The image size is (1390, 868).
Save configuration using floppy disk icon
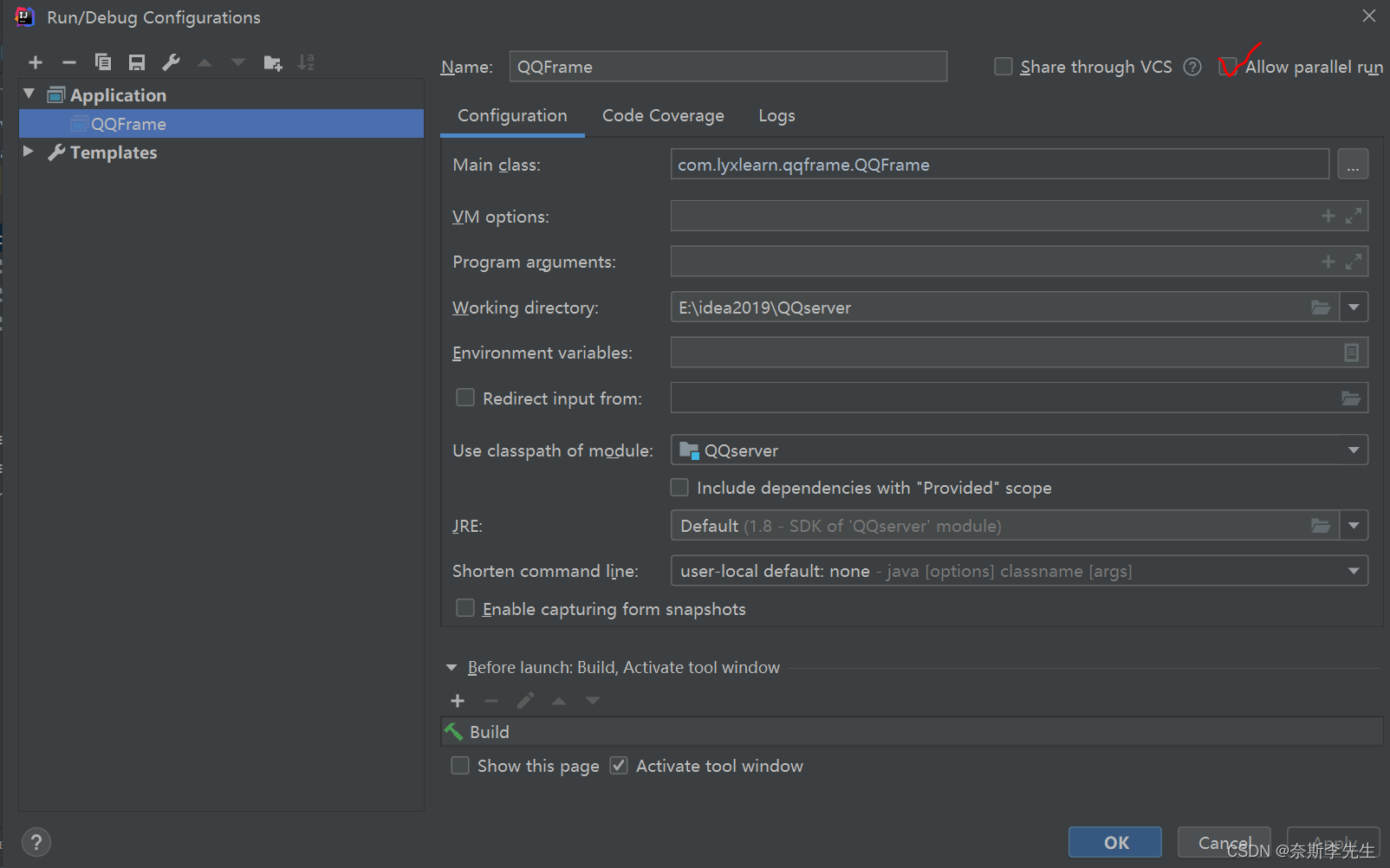pyautogui.click(x=137, y=62)
